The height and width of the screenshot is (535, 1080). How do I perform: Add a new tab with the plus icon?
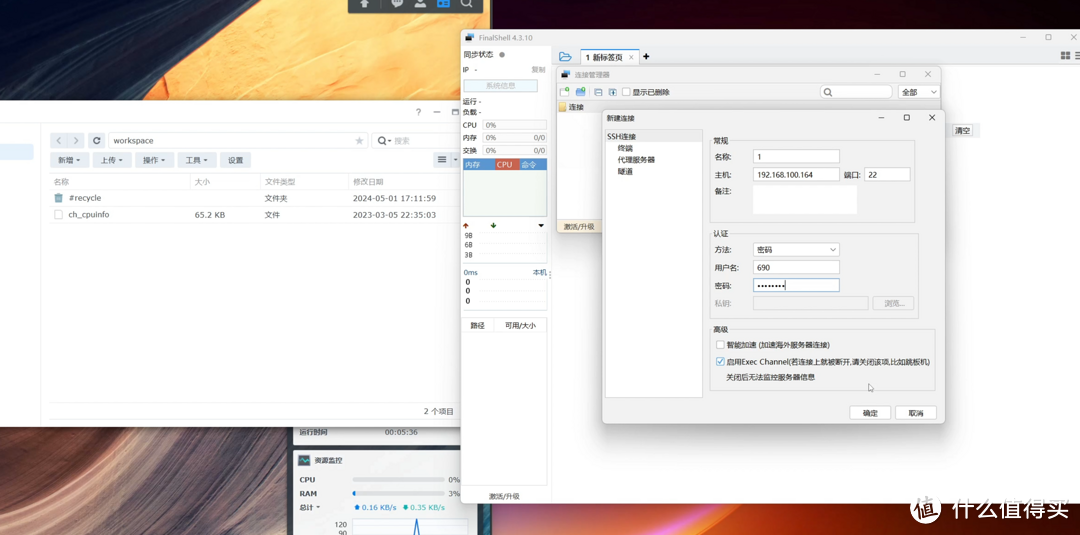click(x=646, y=57)
